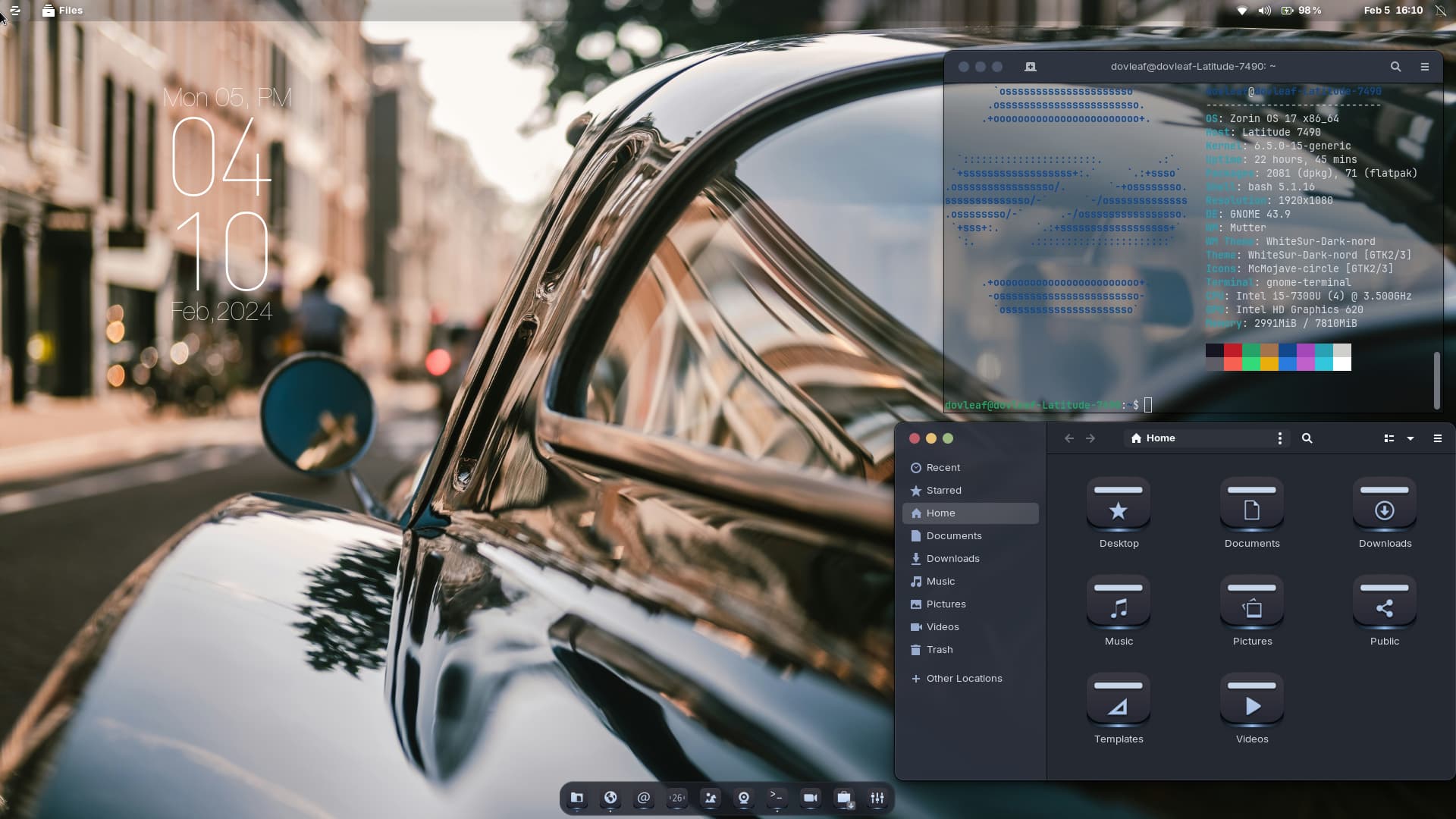
Task: Select the Music folder icon in main pane
Action: [1119, 602]
